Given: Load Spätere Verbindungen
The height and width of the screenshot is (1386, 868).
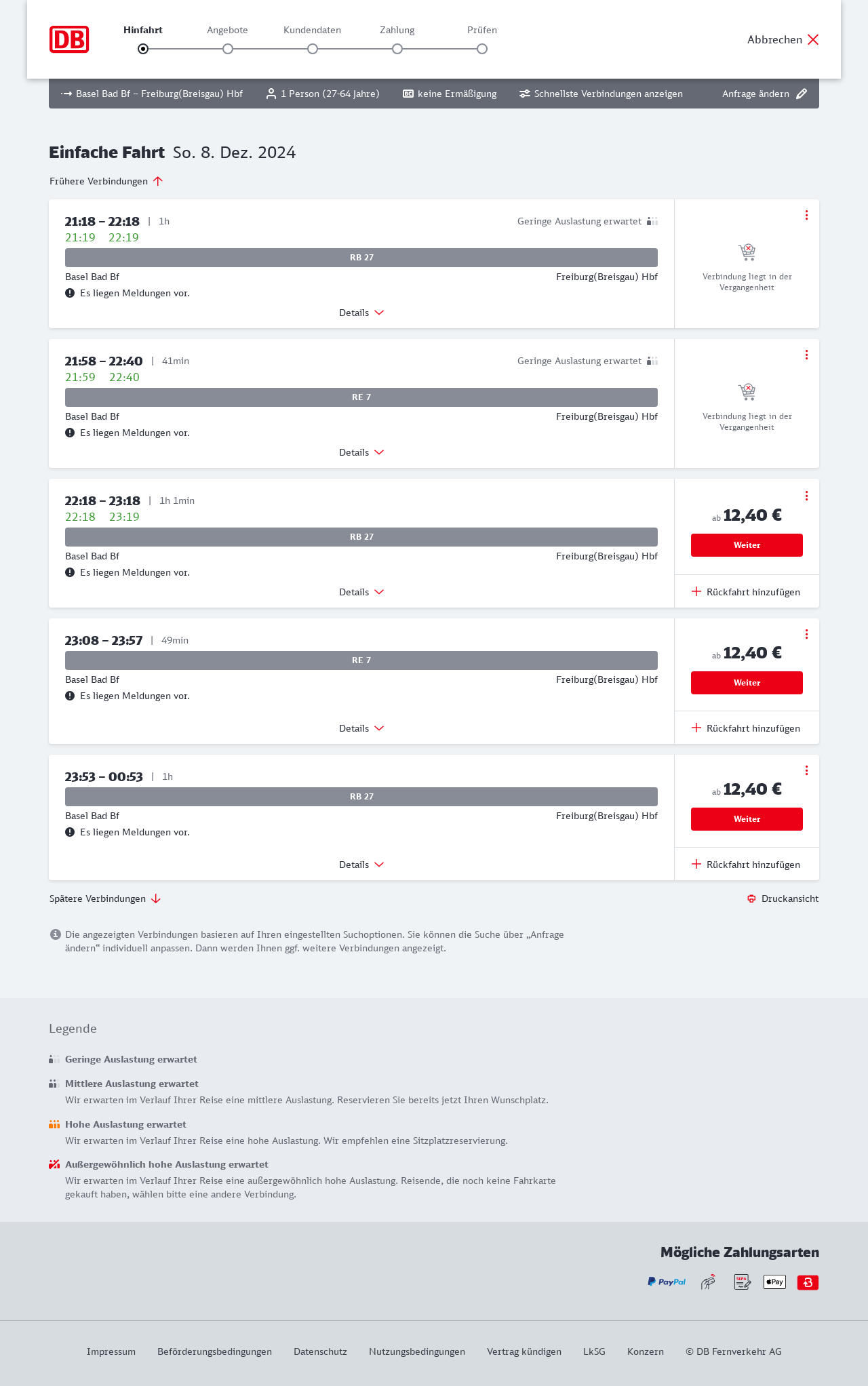Looking at the screenshot, I should pos(105,898).
